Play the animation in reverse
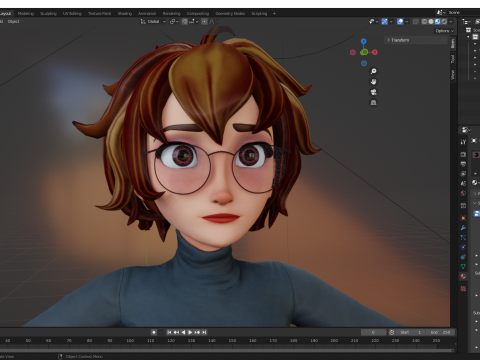The width and height of the screenshot is (480, 360). pos(183,332)
